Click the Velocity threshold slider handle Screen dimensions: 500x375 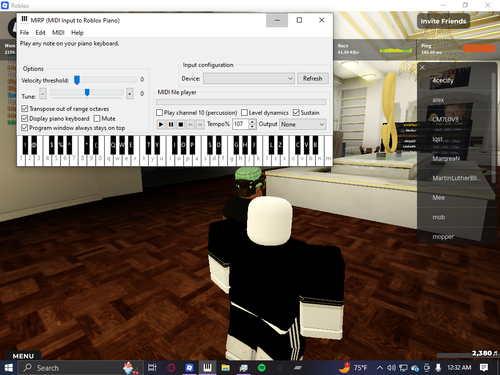pyautogui.click(x=77, y=80)
